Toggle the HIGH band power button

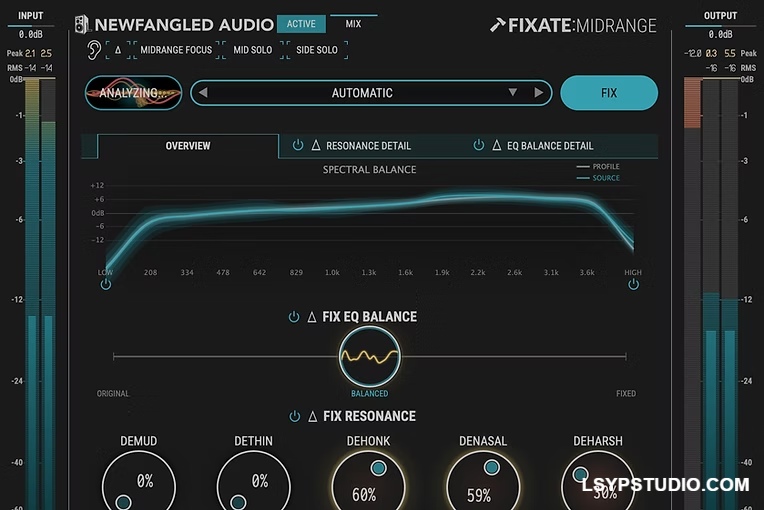(x=633, y=284)
